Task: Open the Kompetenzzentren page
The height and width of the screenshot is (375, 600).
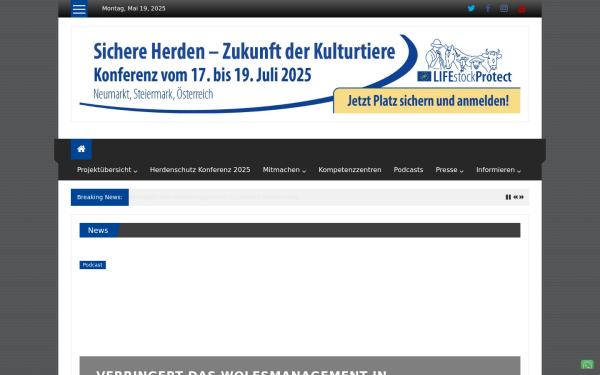Action: click(x=350, y=170)
